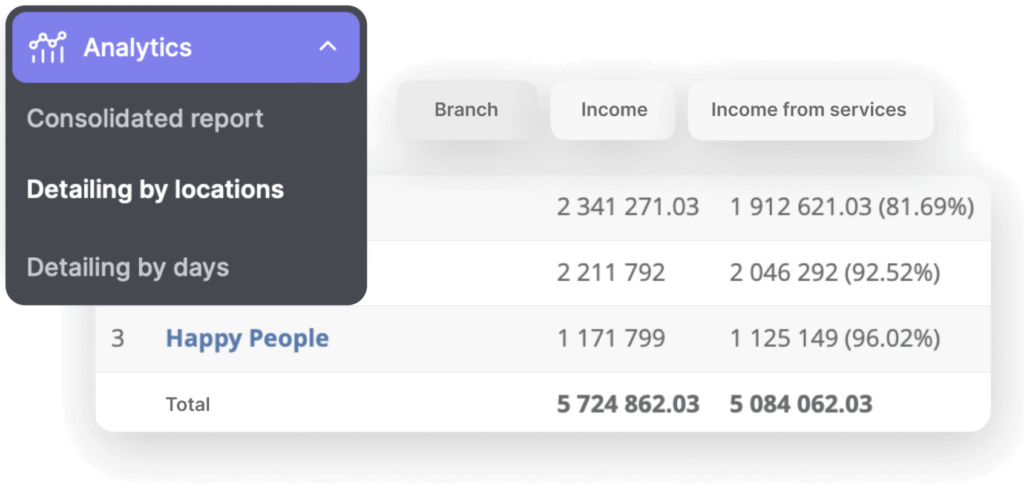Viewport: 1024px width, 501px height.
Task: Click total services income 5 084 062.03
Action: tap(801, 405)
